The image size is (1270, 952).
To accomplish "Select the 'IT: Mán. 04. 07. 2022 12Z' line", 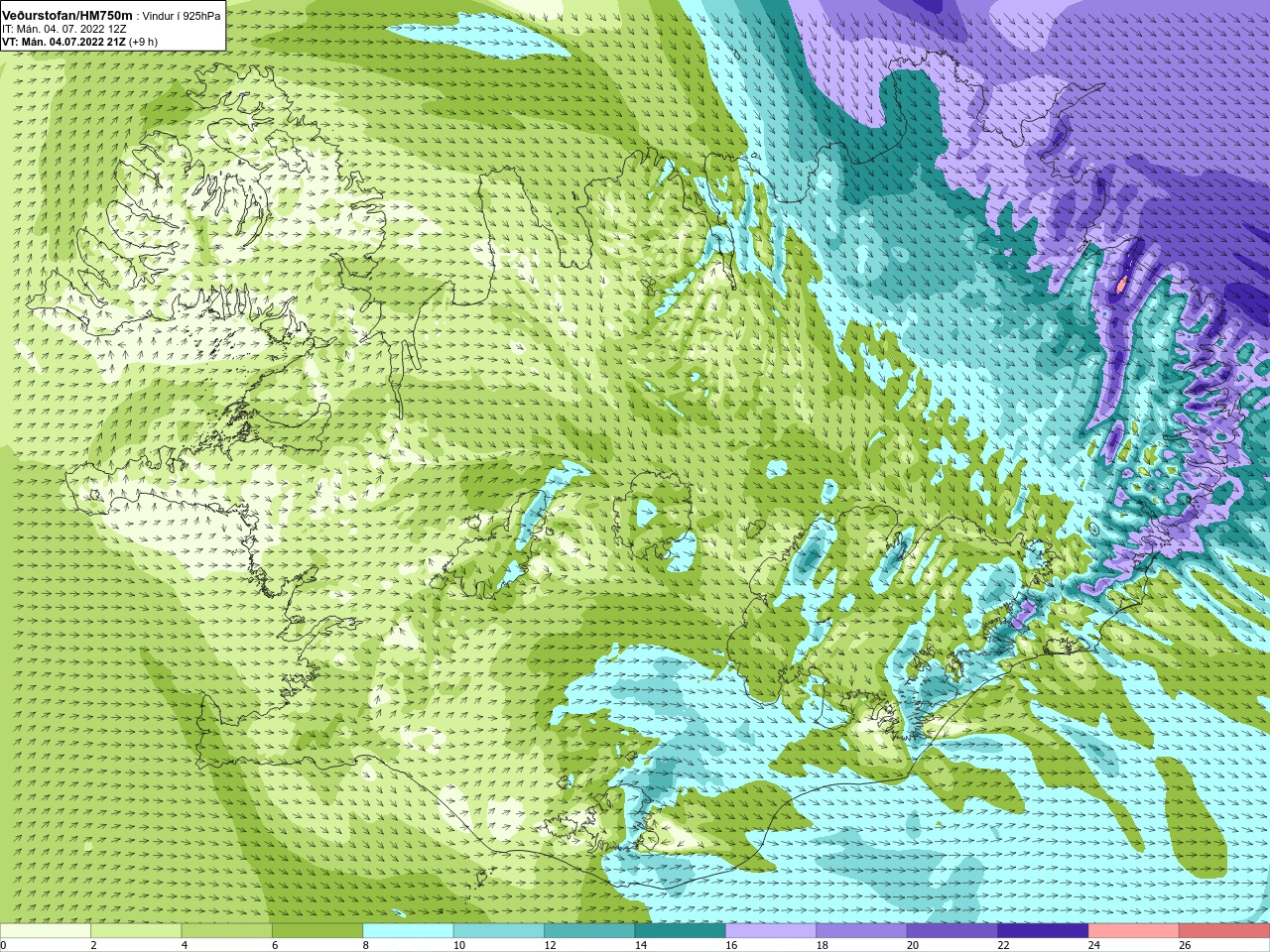I will coord(64,29).
